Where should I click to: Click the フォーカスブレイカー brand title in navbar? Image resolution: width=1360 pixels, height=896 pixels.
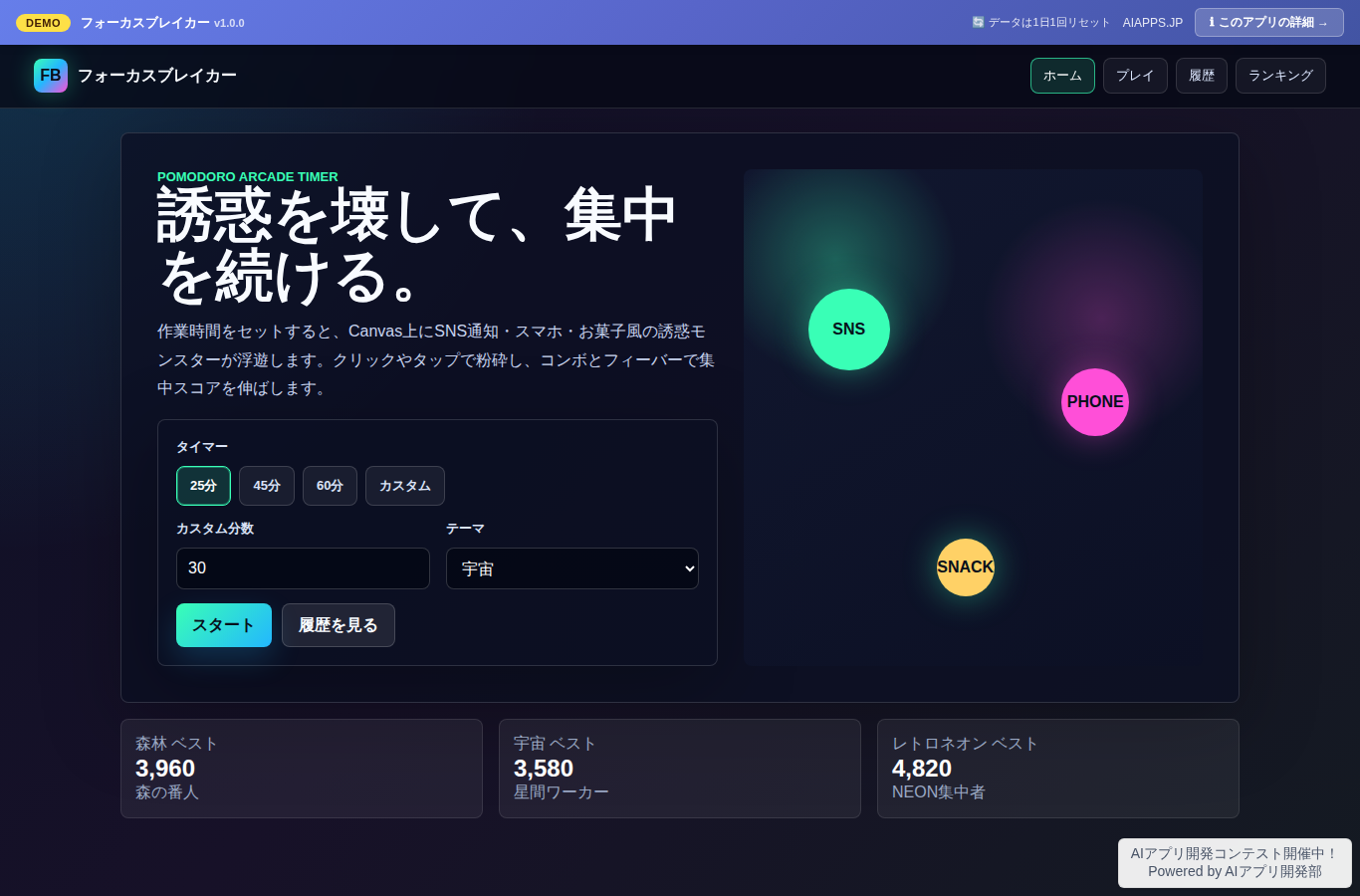click(157, 76)
